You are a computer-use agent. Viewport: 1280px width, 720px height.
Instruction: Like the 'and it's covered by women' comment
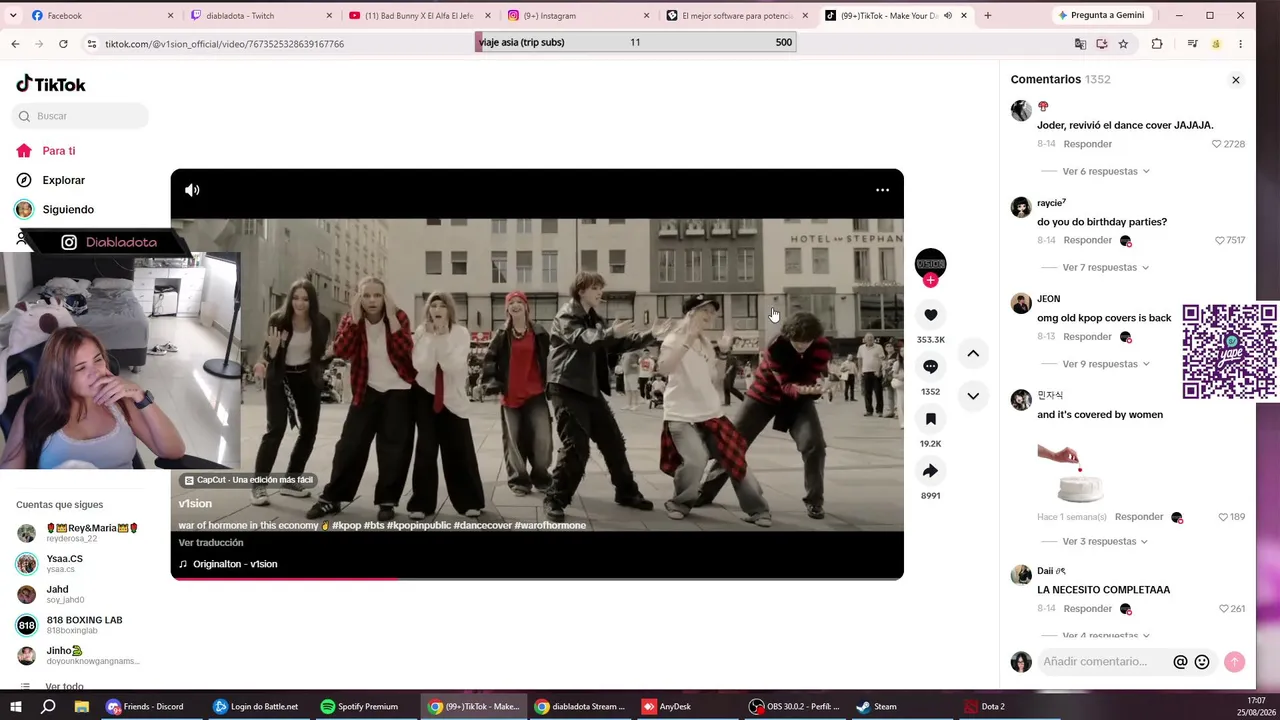[1223, 517]
